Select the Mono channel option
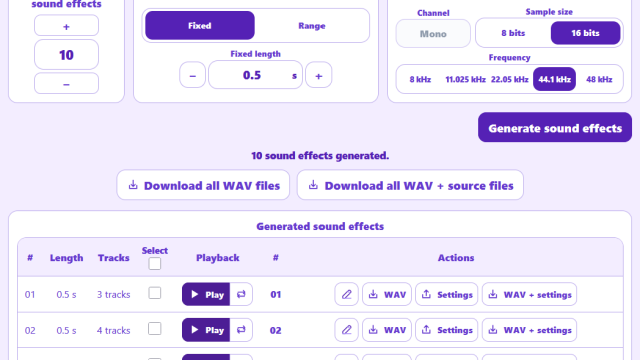The height and width of the screenshot is (360, 640). pos(433,34)
